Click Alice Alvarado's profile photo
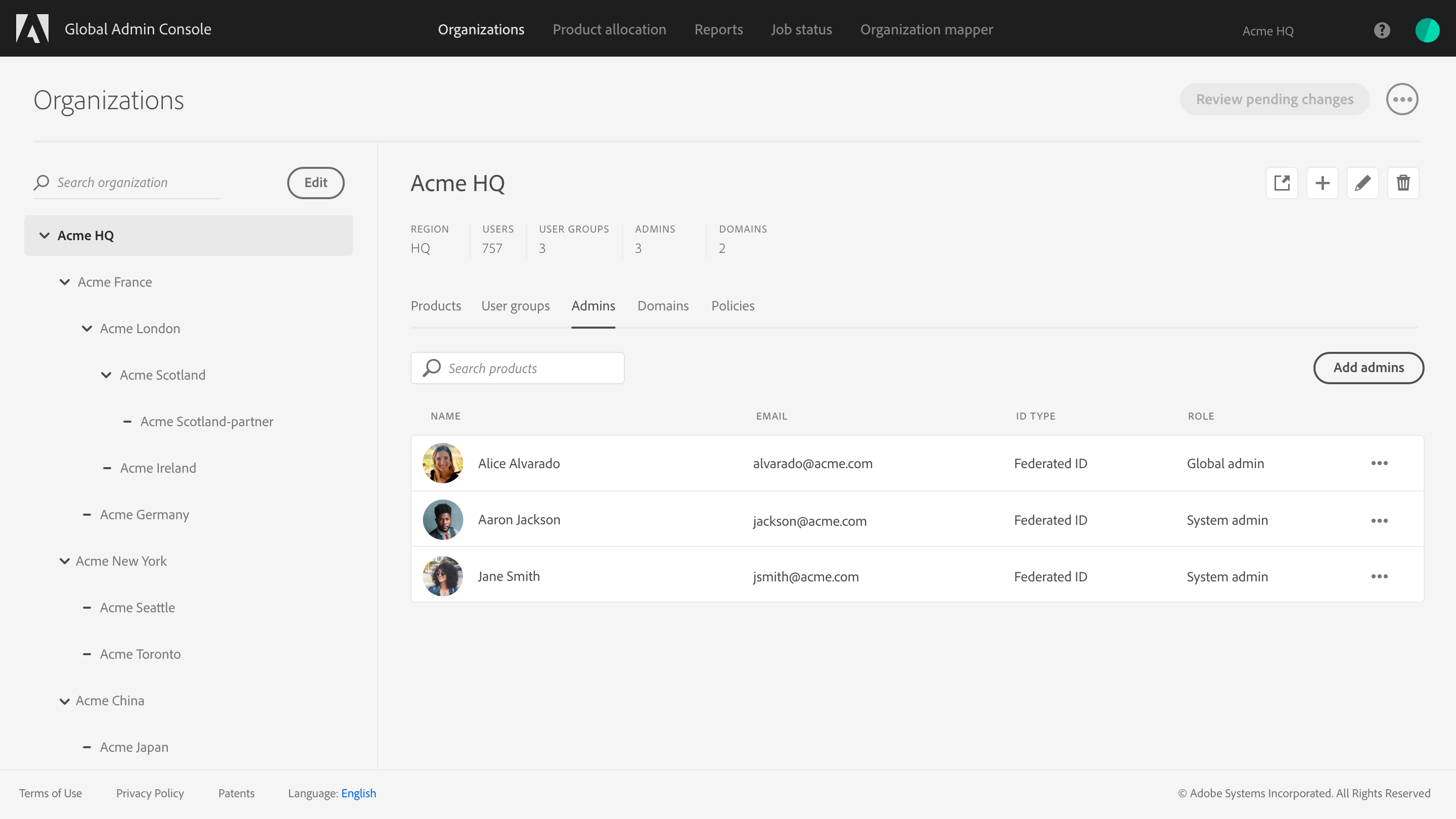This screenshot has width=1456, height=819. [442, 463]
